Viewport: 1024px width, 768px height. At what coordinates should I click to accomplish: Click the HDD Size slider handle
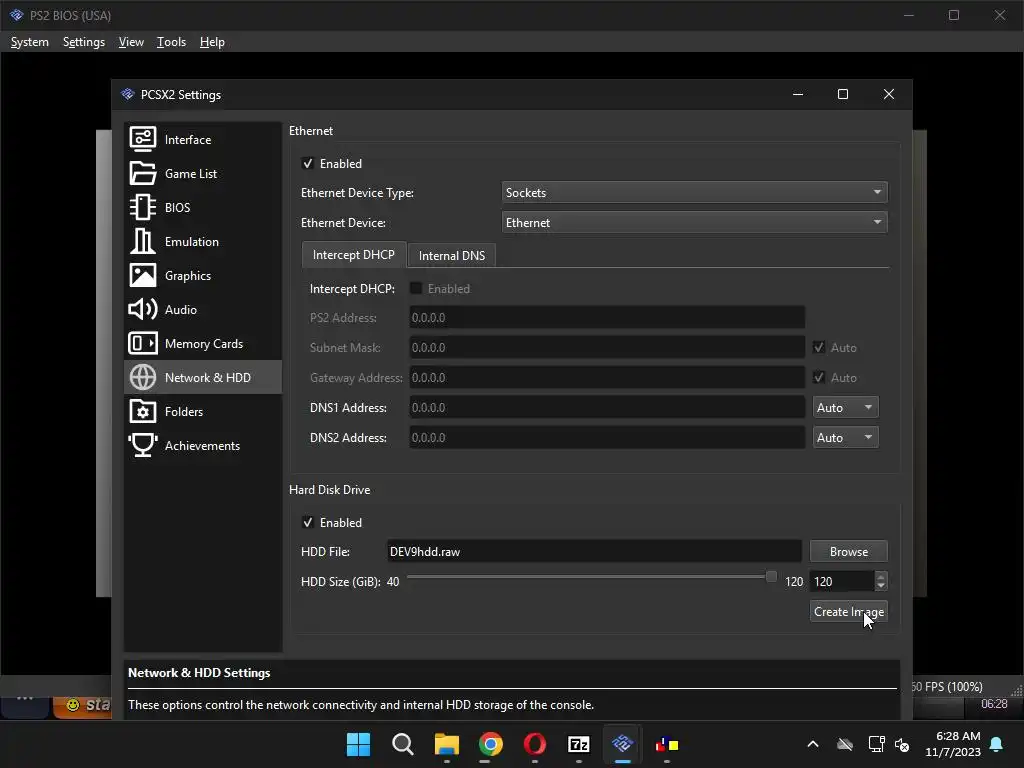click(x=771, y=576)
